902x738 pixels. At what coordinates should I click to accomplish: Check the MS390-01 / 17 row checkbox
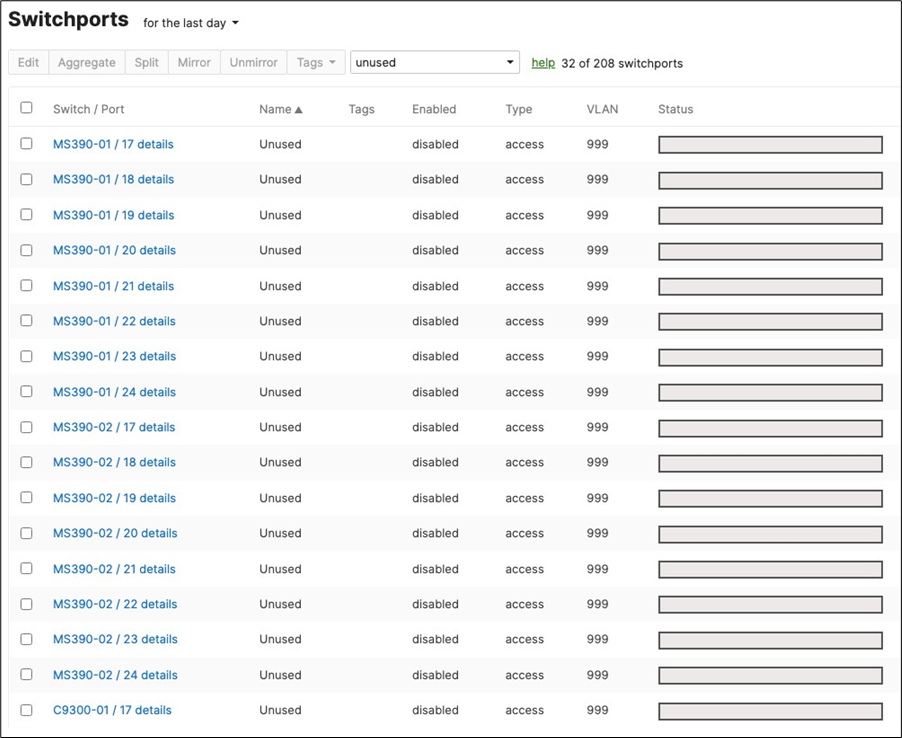pyautogui.click(x=27, y=143)
